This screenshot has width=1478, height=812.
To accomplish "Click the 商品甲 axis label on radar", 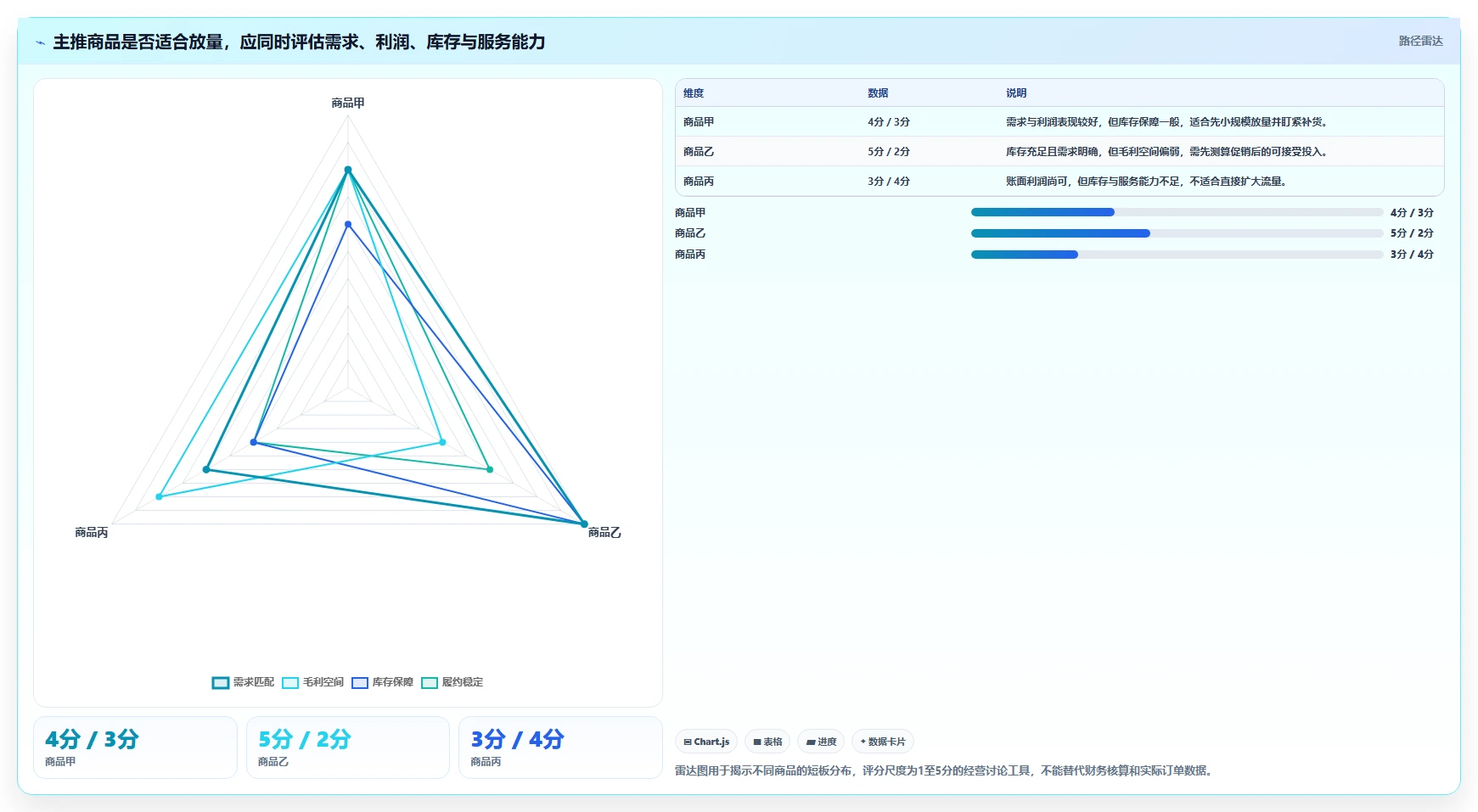I will click(x=348, y=103).
